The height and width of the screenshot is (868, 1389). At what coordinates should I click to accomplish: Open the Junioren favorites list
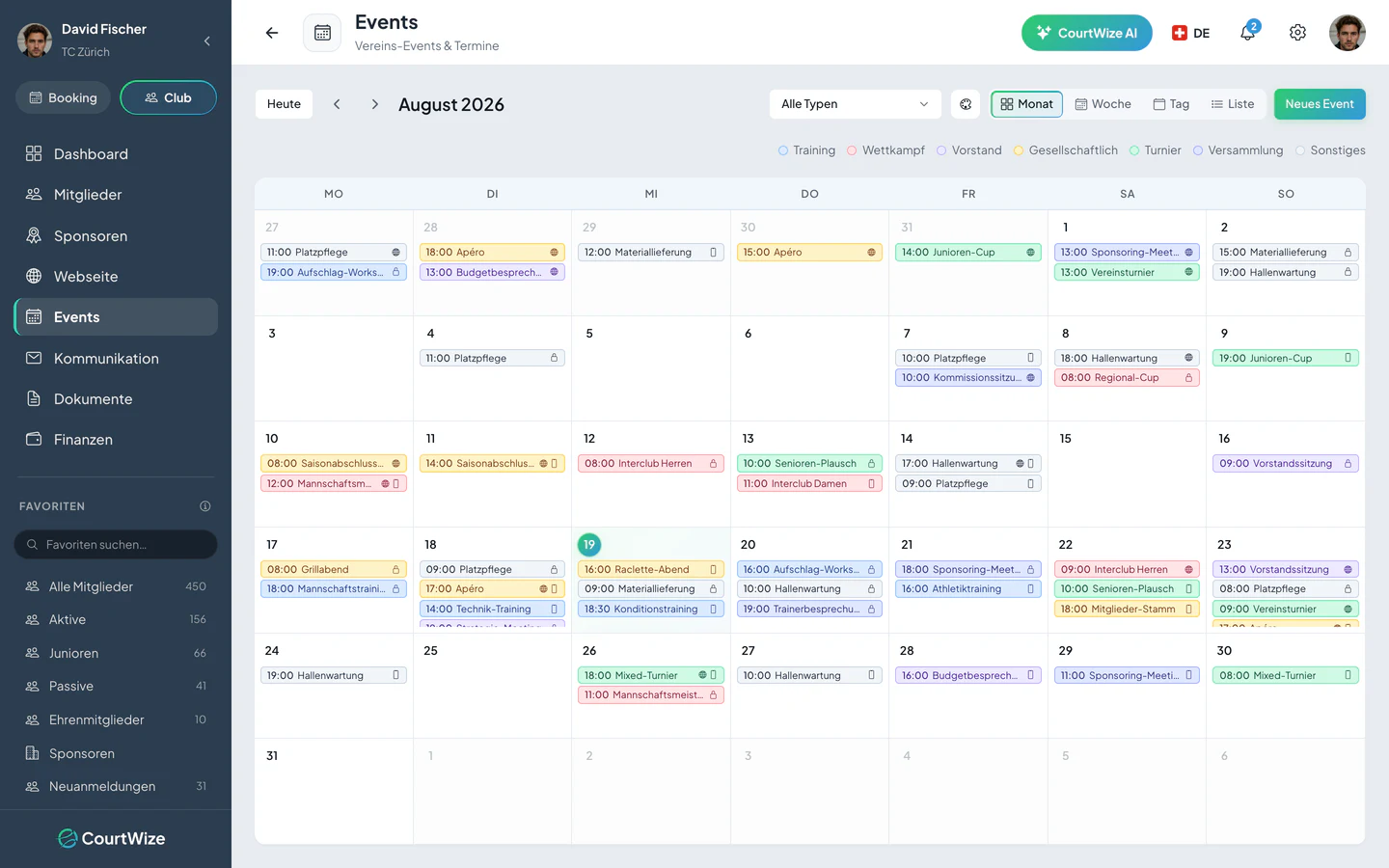(x=116, y=653)
